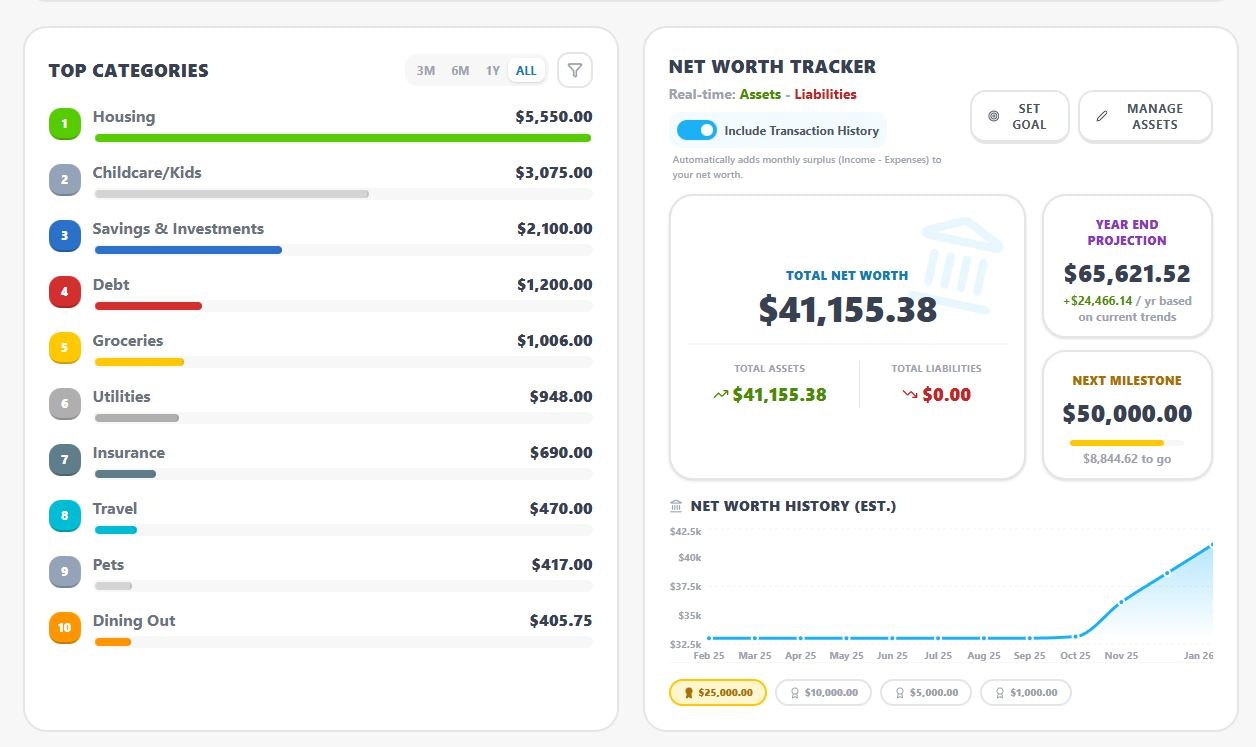Disable the Include Transaction History toggle

[696, 130]
